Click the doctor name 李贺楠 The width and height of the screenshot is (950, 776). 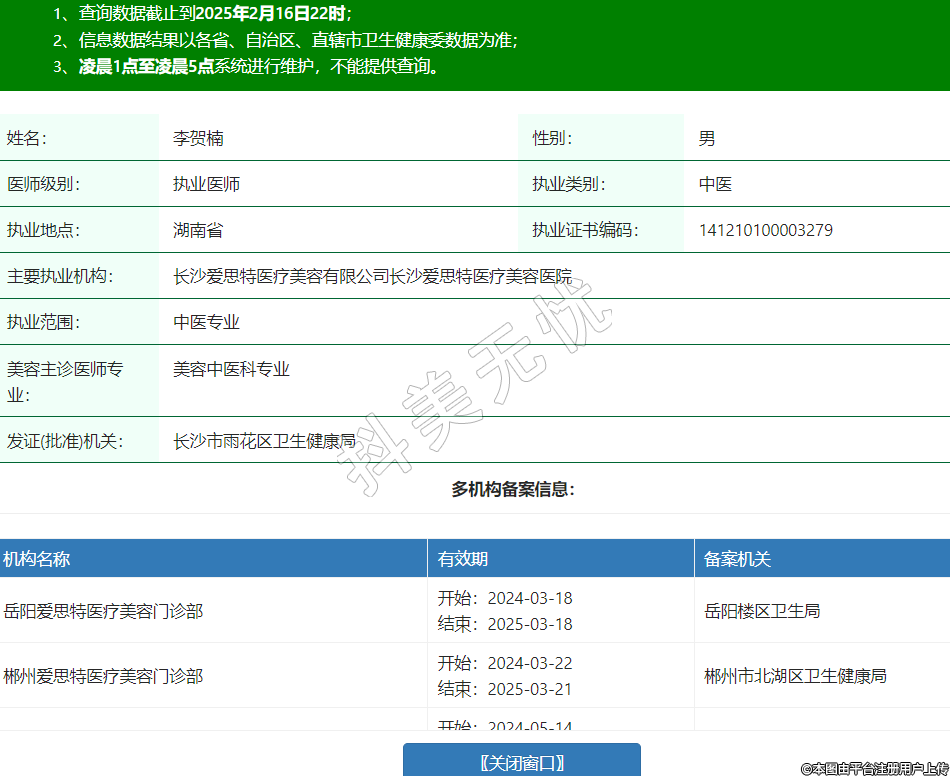tap(198, 139)
